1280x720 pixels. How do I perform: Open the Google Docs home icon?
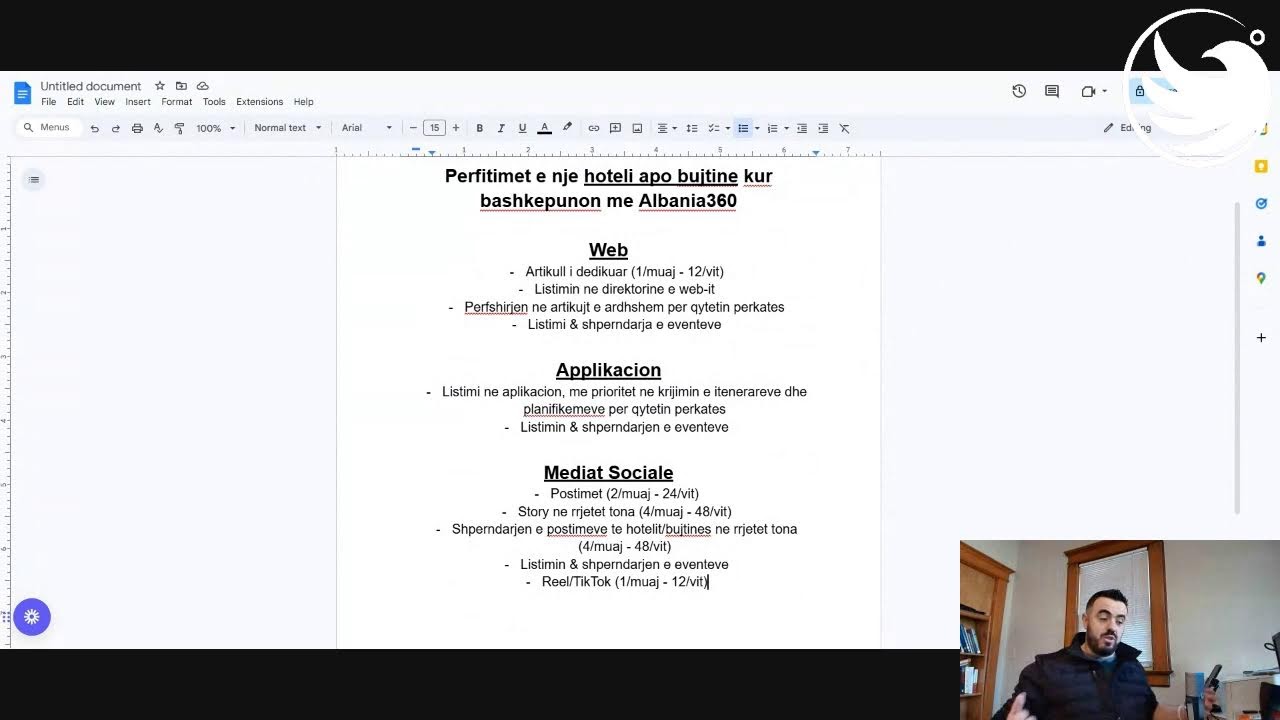coord(22,93)
